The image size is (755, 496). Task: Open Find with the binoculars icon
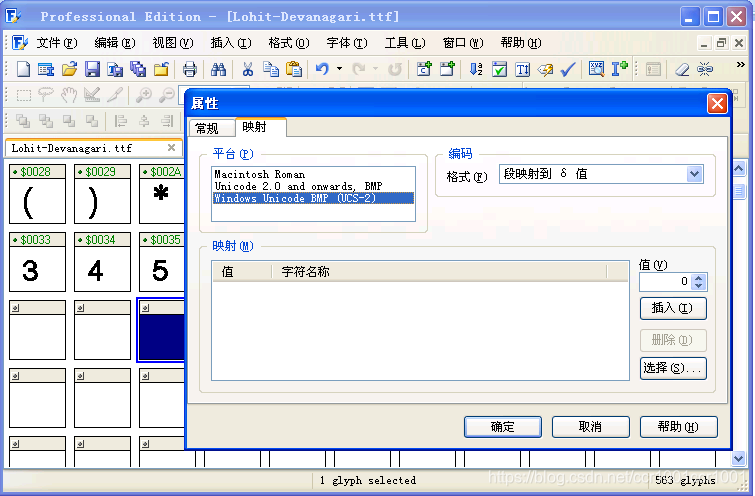[x=219, y=69]
